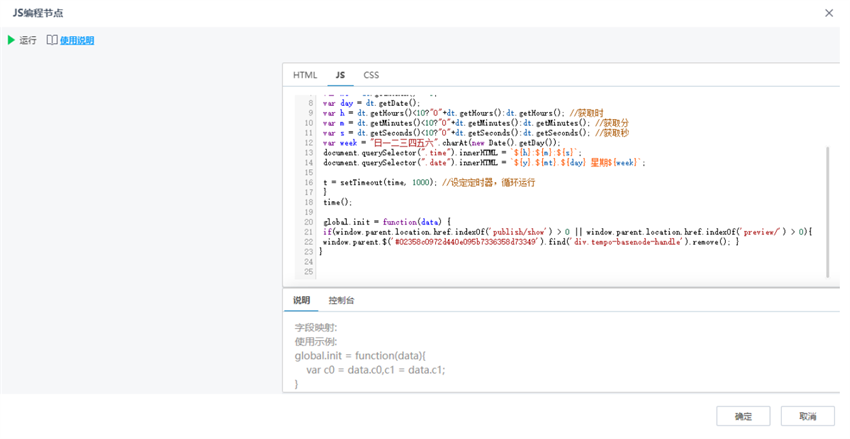Image resolution: width=850 pixels, height=439 pixels.
Task: Switch to the HTML tab
Action: [x=305, y=75]
